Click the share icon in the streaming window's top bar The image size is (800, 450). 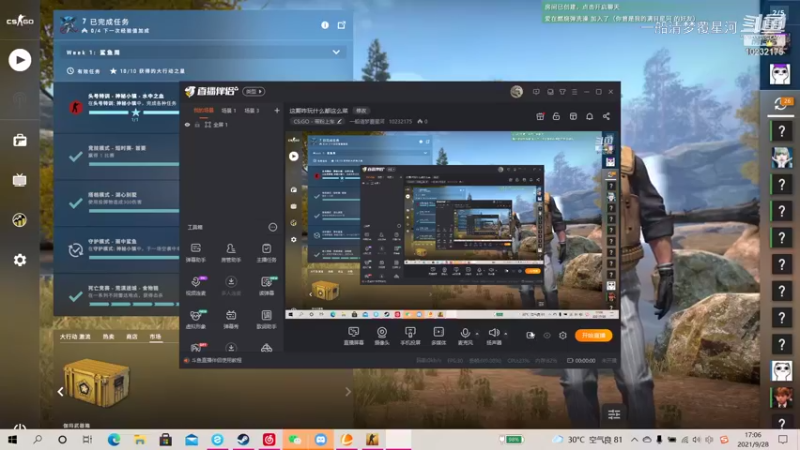606,116
